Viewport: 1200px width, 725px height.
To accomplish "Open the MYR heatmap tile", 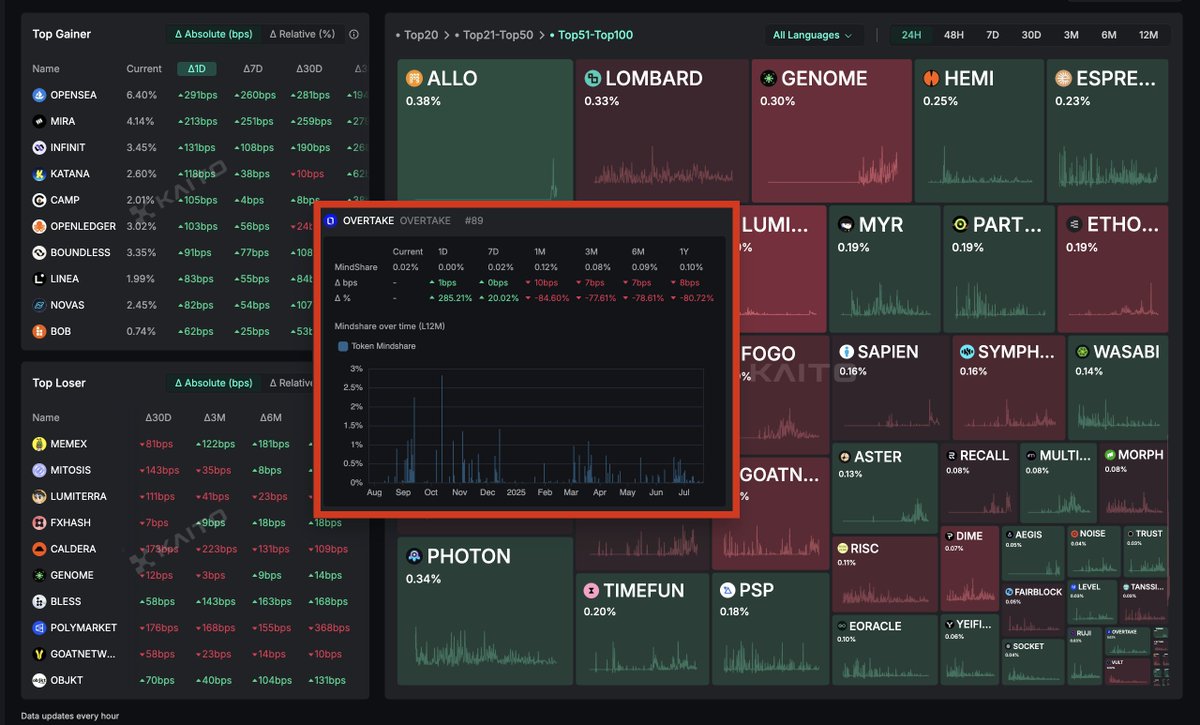I will point(885,268).
